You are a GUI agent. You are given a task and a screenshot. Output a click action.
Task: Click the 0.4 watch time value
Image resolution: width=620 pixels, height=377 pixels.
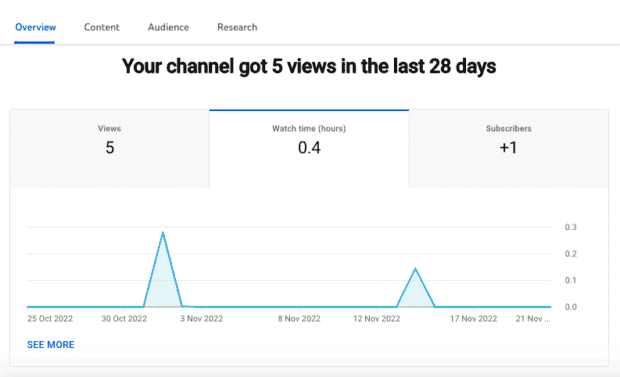[309, 148]
